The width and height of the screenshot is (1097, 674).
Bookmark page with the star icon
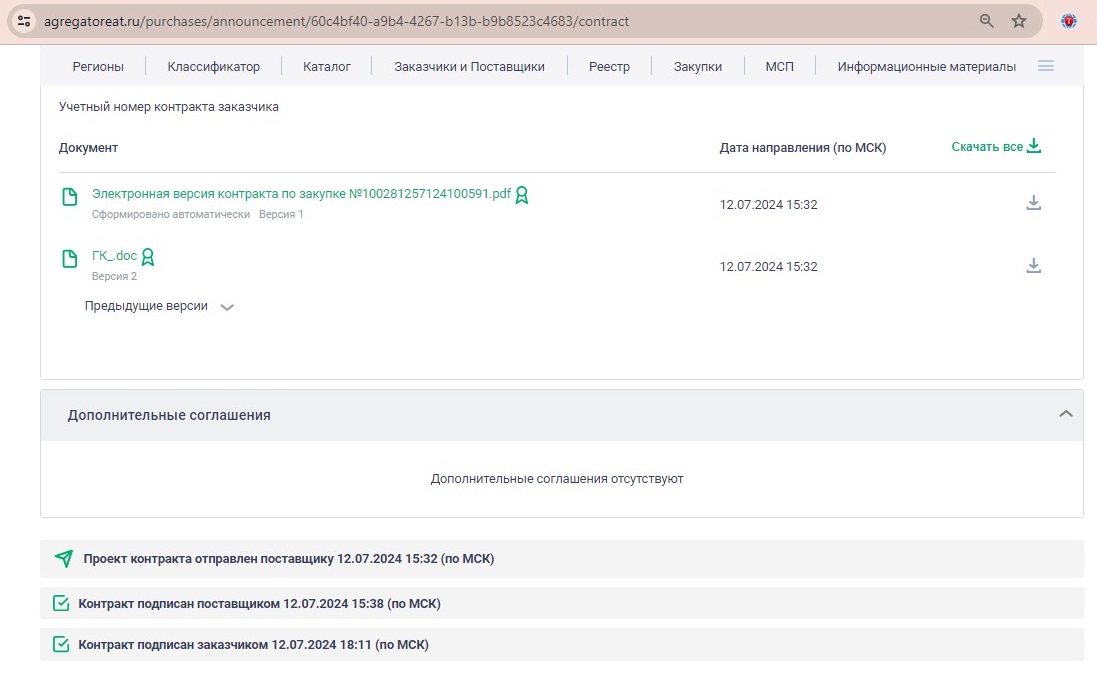(x=1019, y=21)
